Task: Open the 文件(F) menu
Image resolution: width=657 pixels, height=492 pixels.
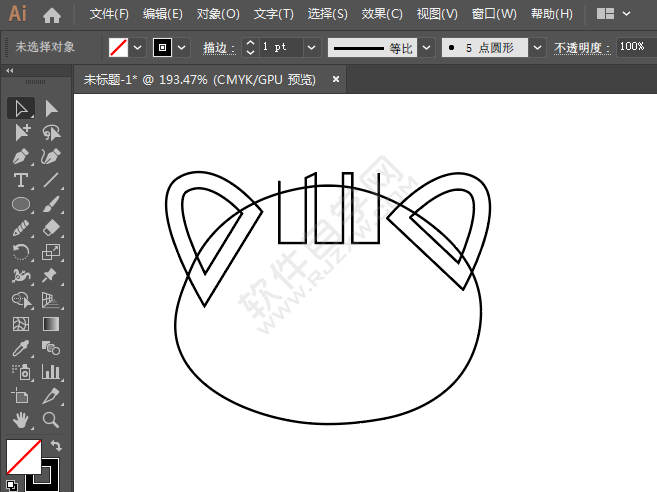Action: point(109,14)
